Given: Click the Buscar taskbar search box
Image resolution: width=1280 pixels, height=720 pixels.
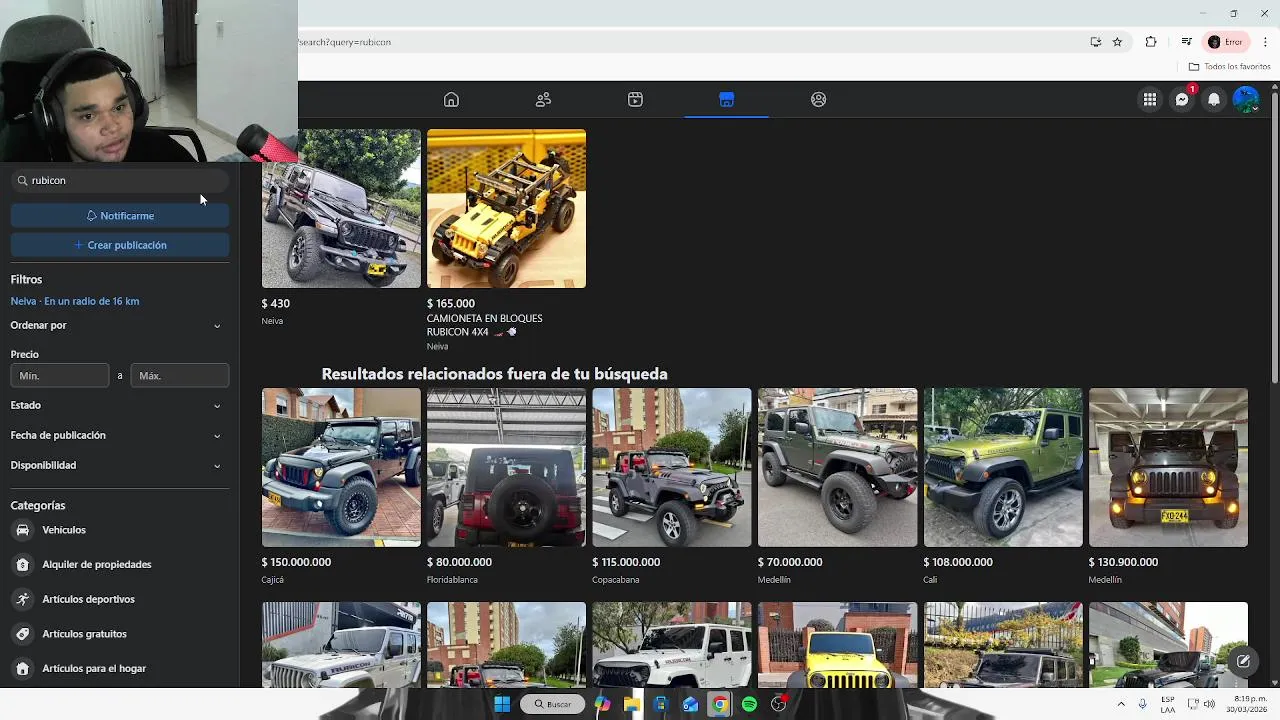Looking at the screenshot, I should tap(552, 704).
